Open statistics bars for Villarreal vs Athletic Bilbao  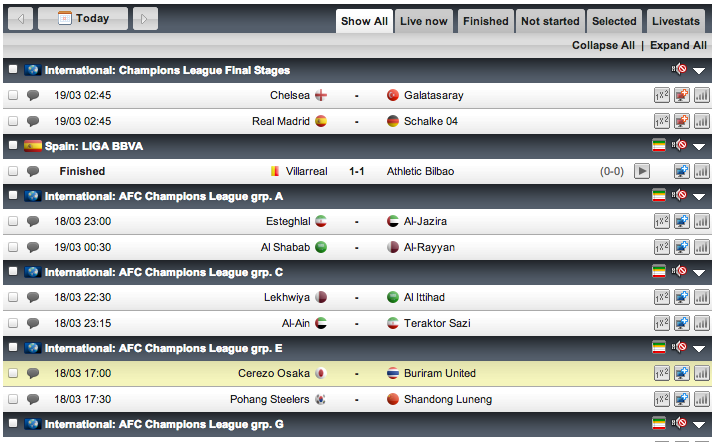(700, 171)
